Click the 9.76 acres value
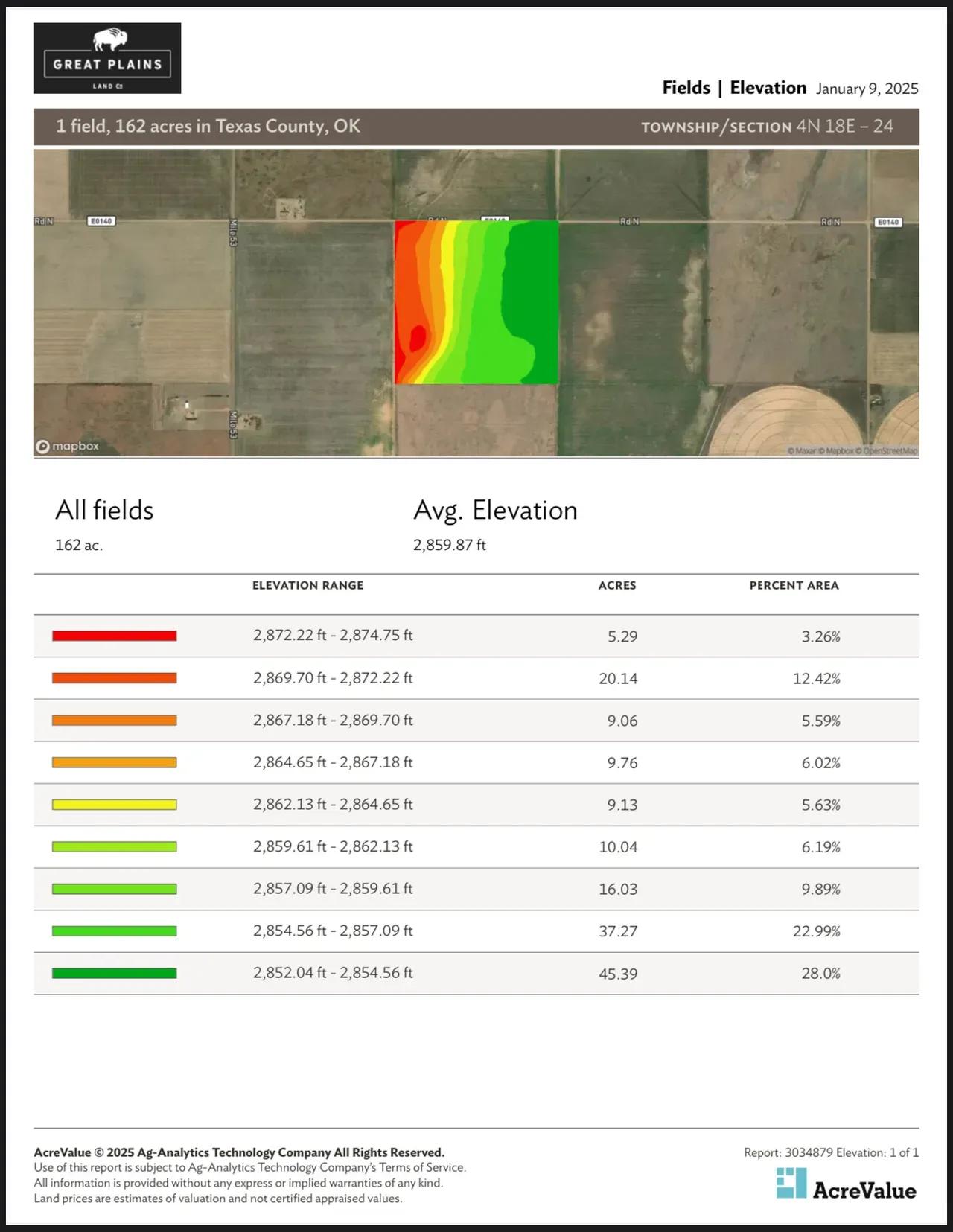 (x=622, y=763)
